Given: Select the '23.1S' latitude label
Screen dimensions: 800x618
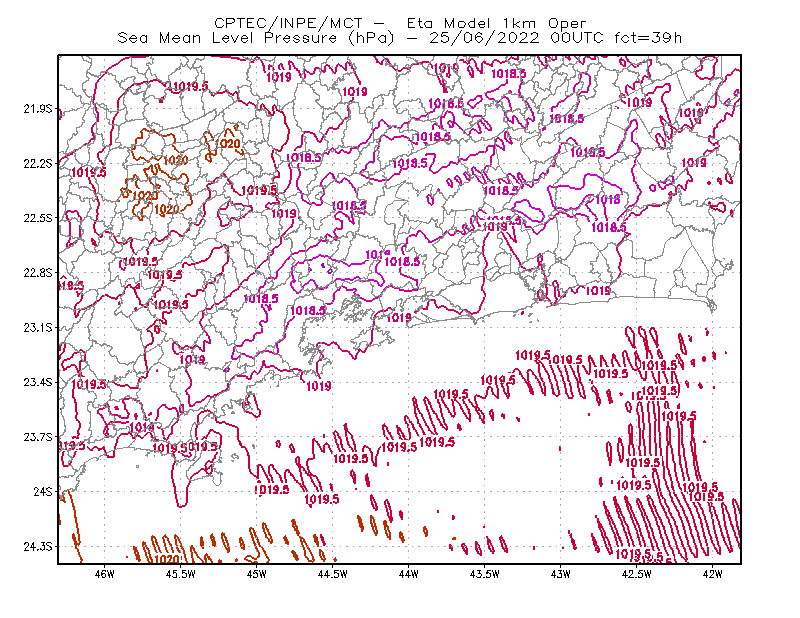Looking at the screenshot, I should click(38, 327).
